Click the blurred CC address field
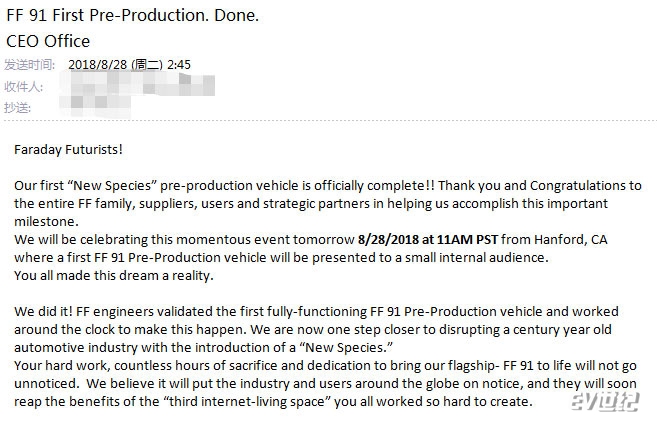Screen dimensions: 657x426 pyautogui.click(x=95, y=106)
